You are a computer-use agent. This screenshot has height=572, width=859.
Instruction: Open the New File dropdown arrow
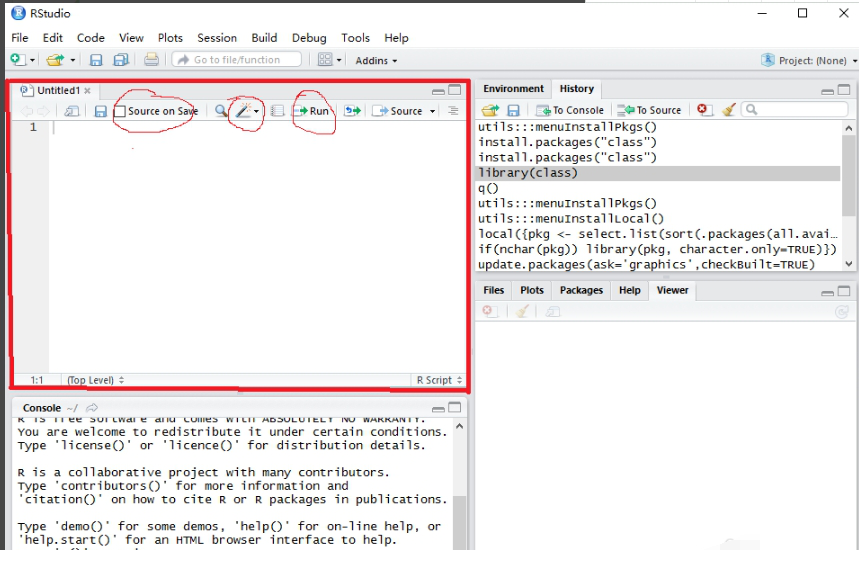(32, 60)
